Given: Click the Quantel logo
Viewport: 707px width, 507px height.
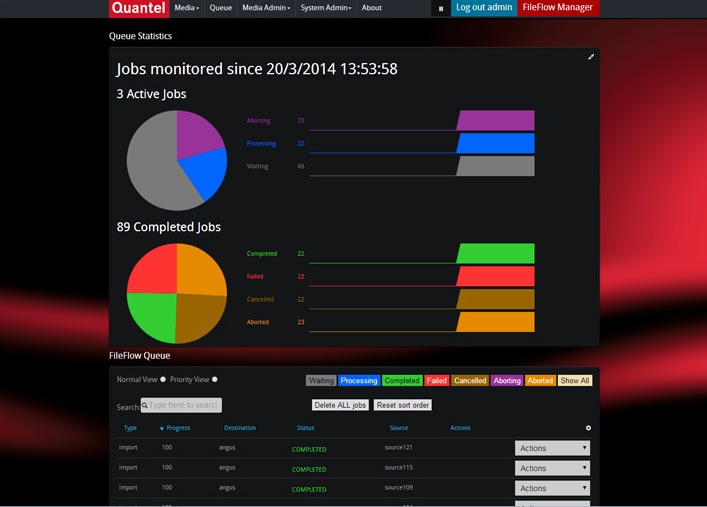Looking at the screenshot, I should [138, 8].
